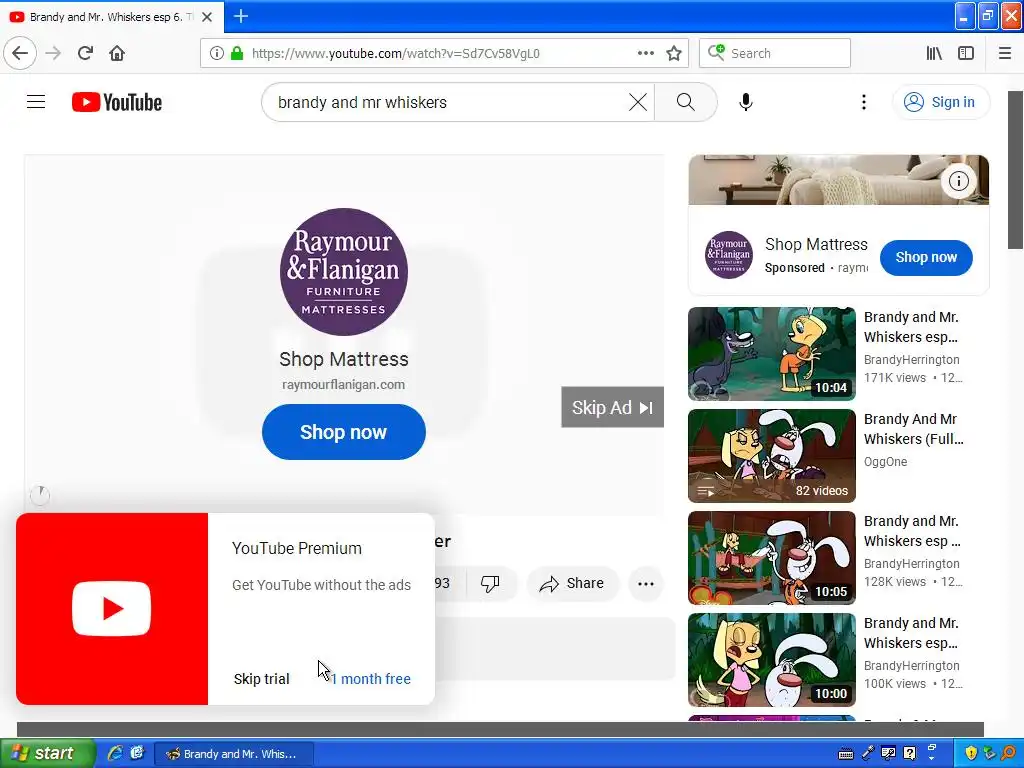The image size is (1024, 768).
Task: Open site information icon in address bar
Action: [x=216, y=53]
